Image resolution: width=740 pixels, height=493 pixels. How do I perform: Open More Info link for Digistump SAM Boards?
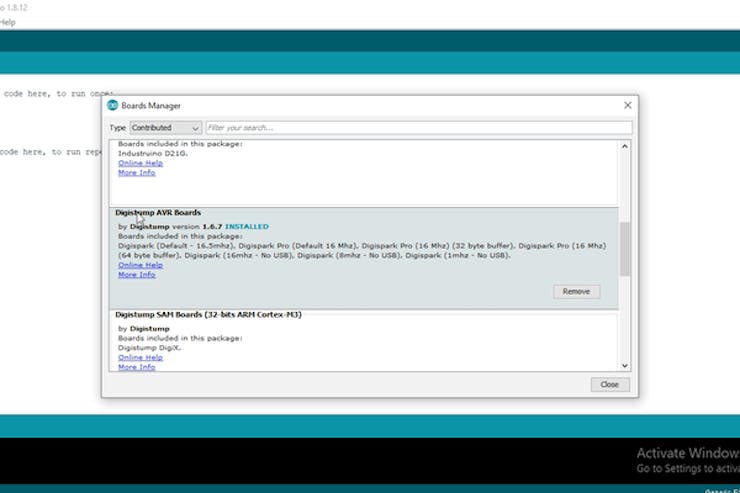pyautogui.click(x=136, y=367)
